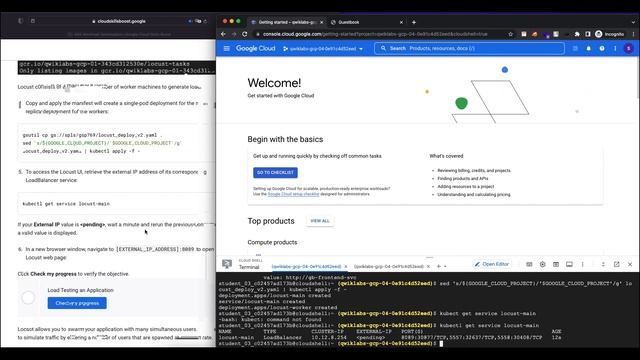Open the purple account avatar
Image resolution: width=640 pixels, height=360 pixels.
click(629, 49)
